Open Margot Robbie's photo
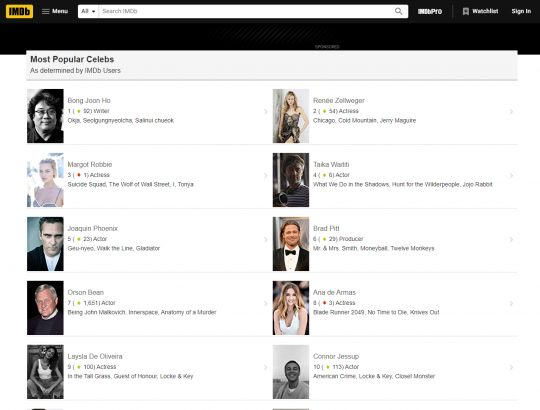 (45, 180)
